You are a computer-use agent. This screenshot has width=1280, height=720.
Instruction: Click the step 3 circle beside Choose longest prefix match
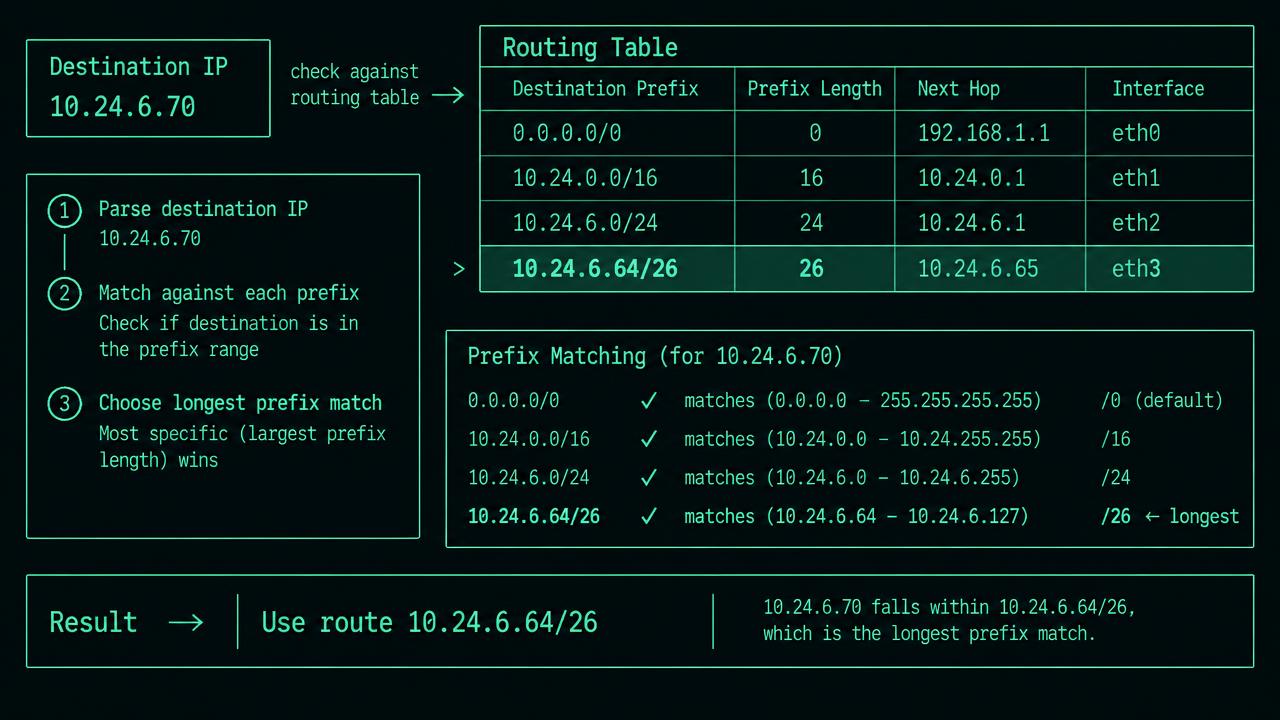click(x=65, y=404)
